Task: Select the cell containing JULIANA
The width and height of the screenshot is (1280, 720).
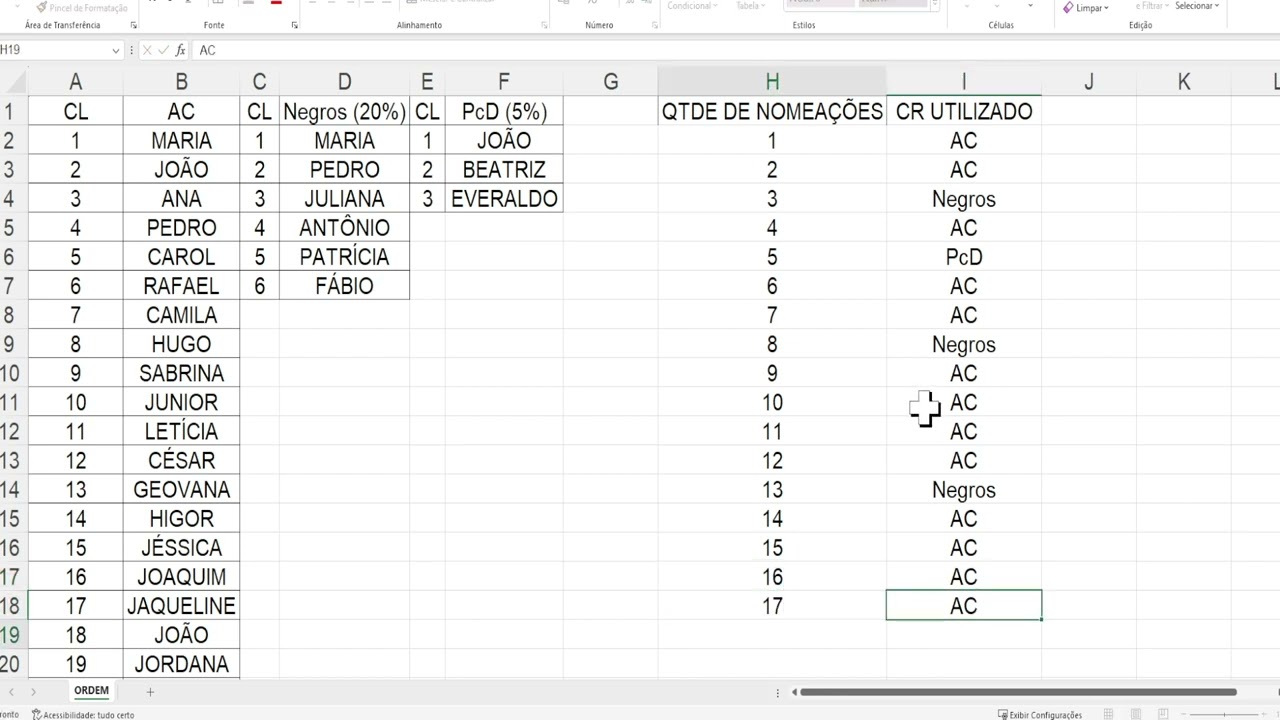Action: [x=344, y=198]
